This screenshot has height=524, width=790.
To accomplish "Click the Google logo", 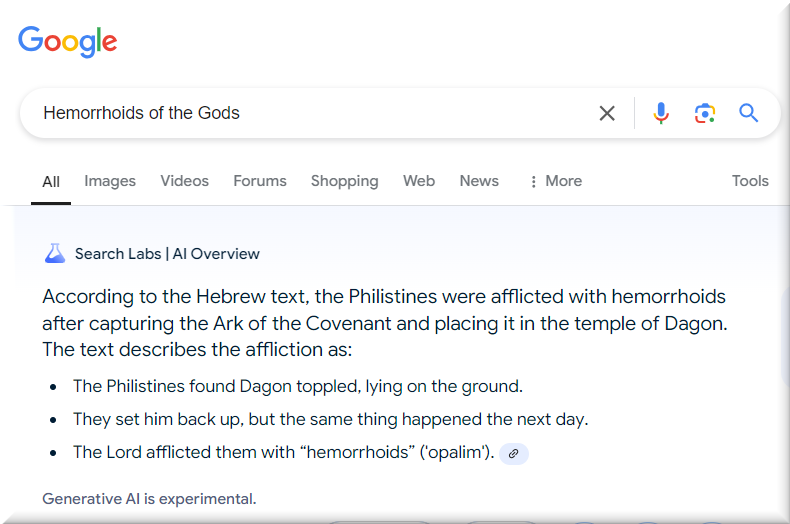I will click(67, 41).
